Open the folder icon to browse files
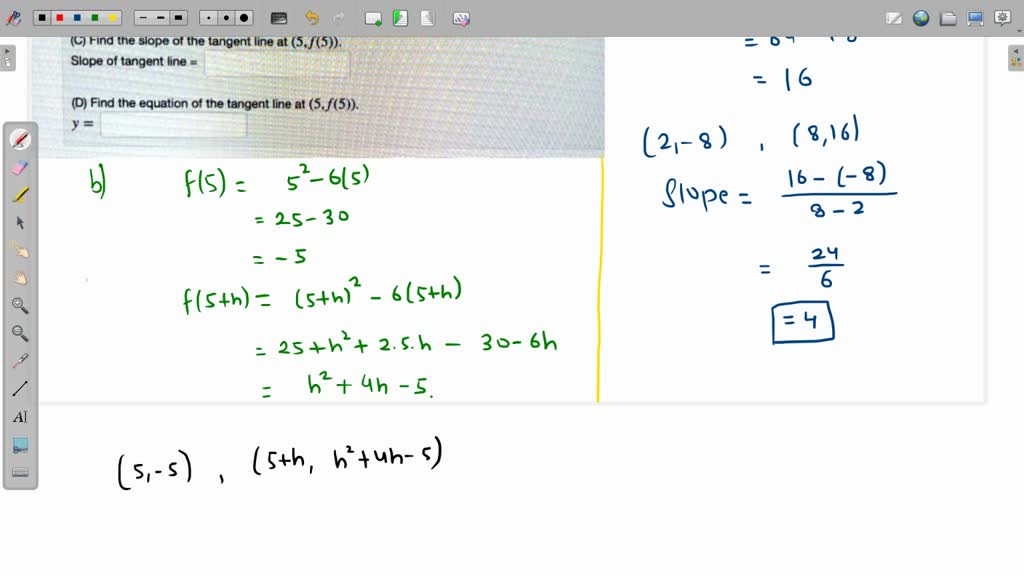 coord(947,17)
